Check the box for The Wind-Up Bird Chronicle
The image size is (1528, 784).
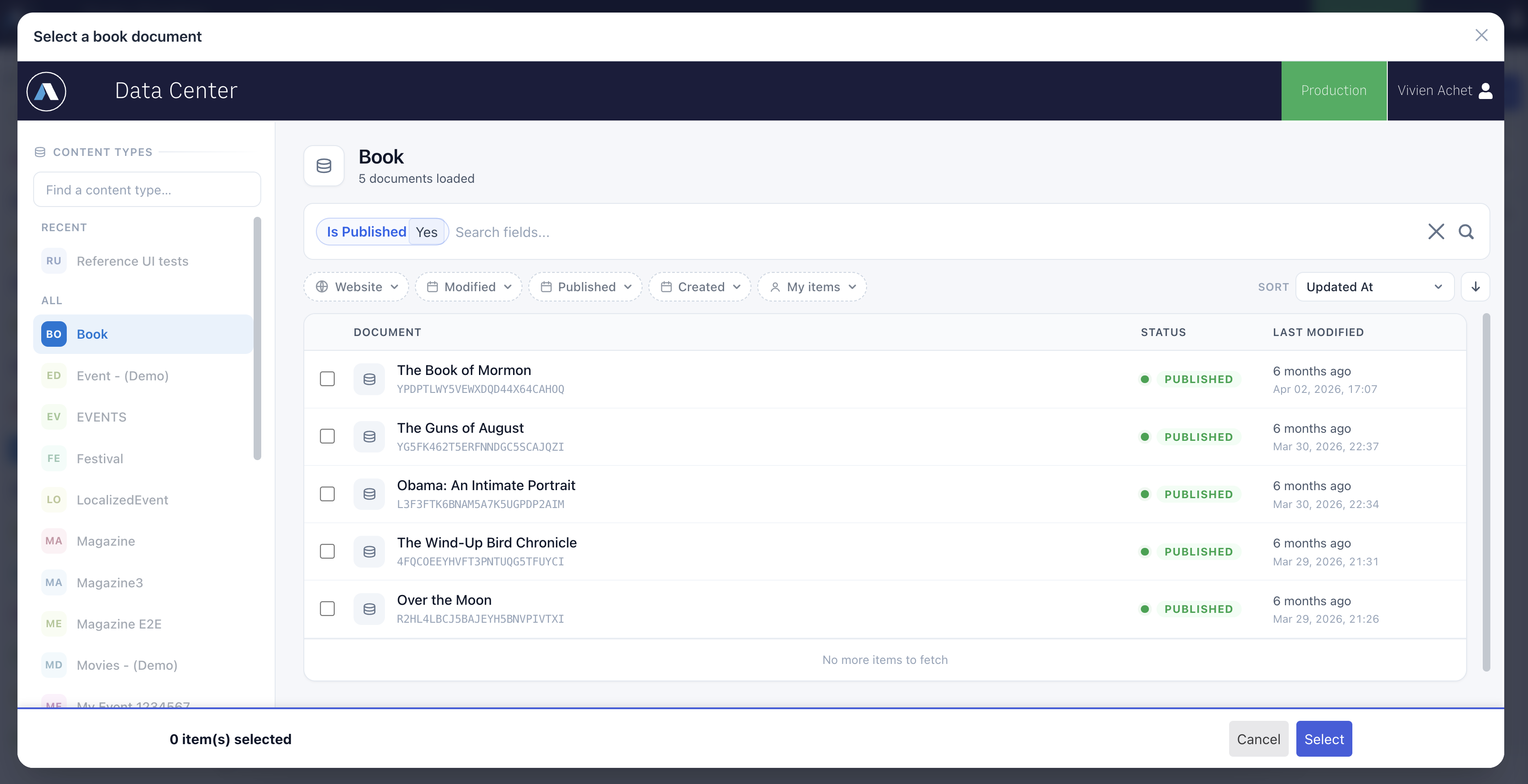coord(328,551)
